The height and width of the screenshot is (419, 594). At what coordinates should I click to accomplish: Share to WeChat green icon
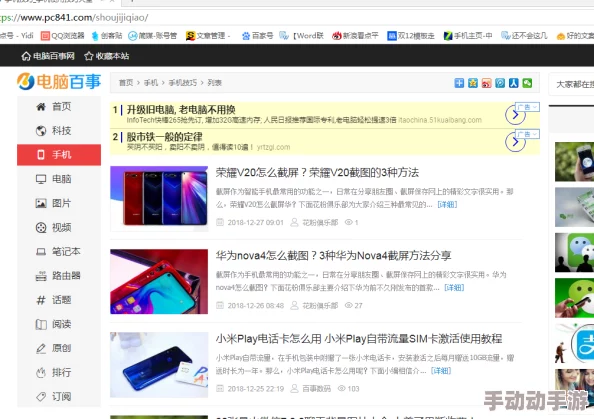click(x=527, y=83)
